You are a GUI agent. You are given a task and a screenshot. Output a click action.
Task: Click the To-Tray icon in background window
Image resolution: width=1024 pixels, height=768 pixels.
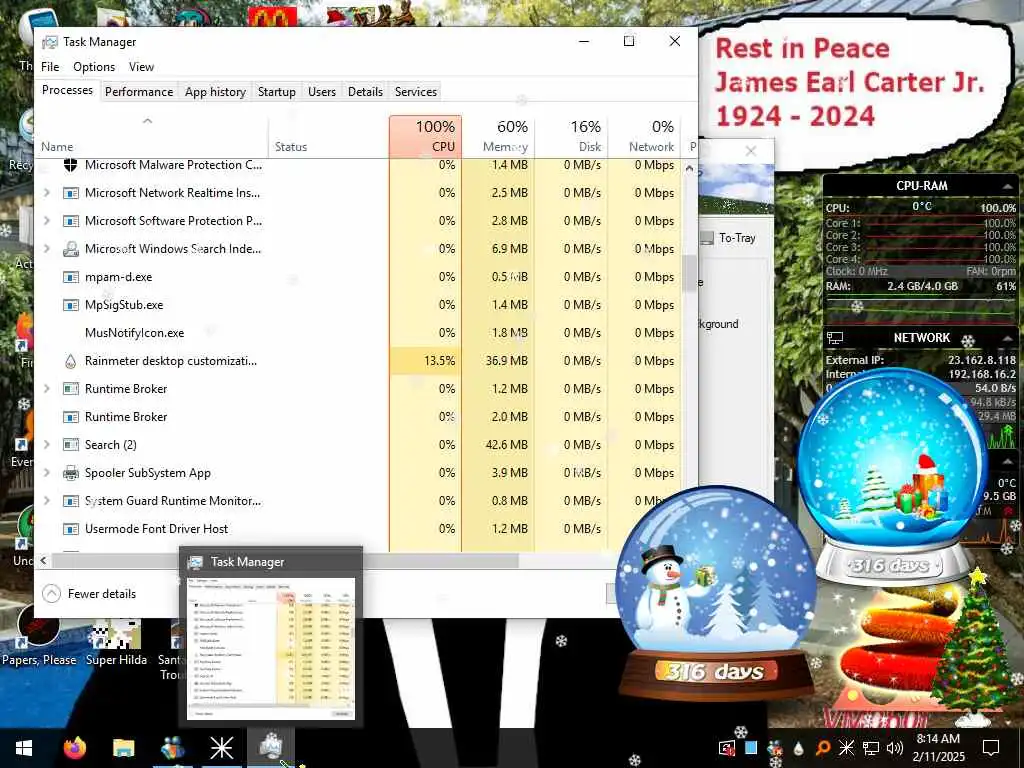(707, 238)
